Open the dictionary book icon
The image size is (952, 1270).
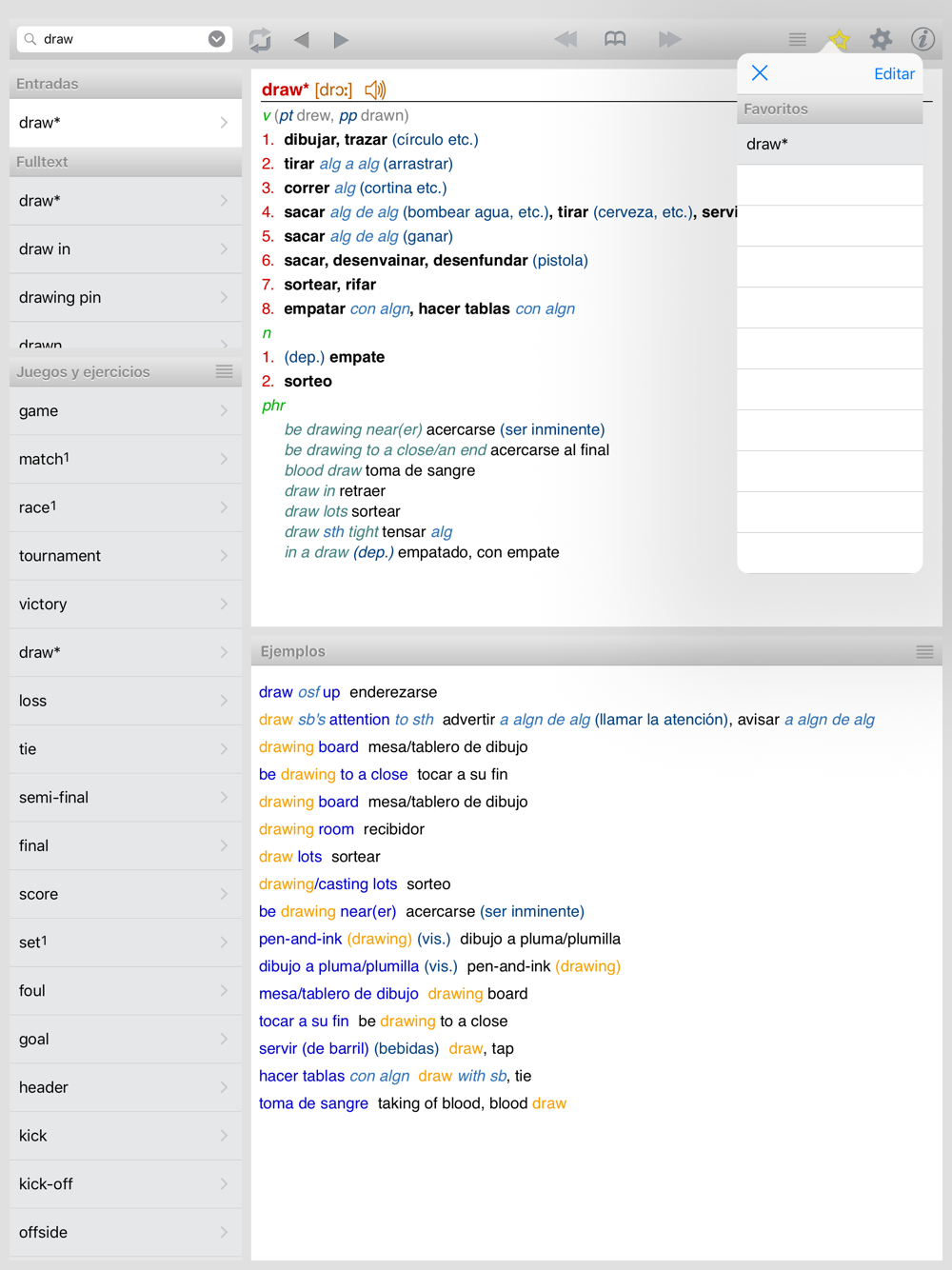[616, 39]
